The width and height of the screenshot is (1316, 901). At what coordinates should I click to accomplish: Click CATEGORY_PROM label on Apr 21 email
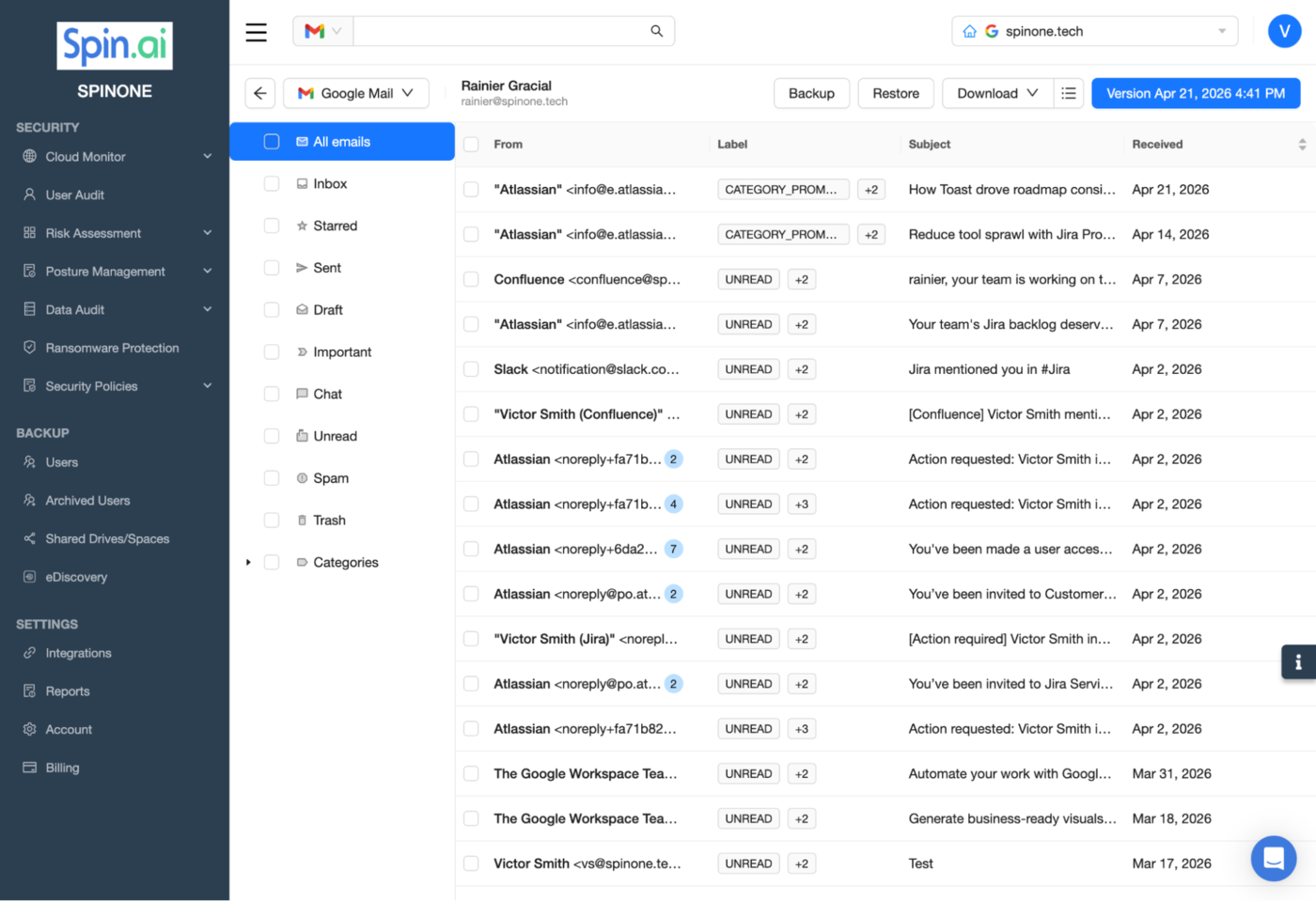click(782, 190)
